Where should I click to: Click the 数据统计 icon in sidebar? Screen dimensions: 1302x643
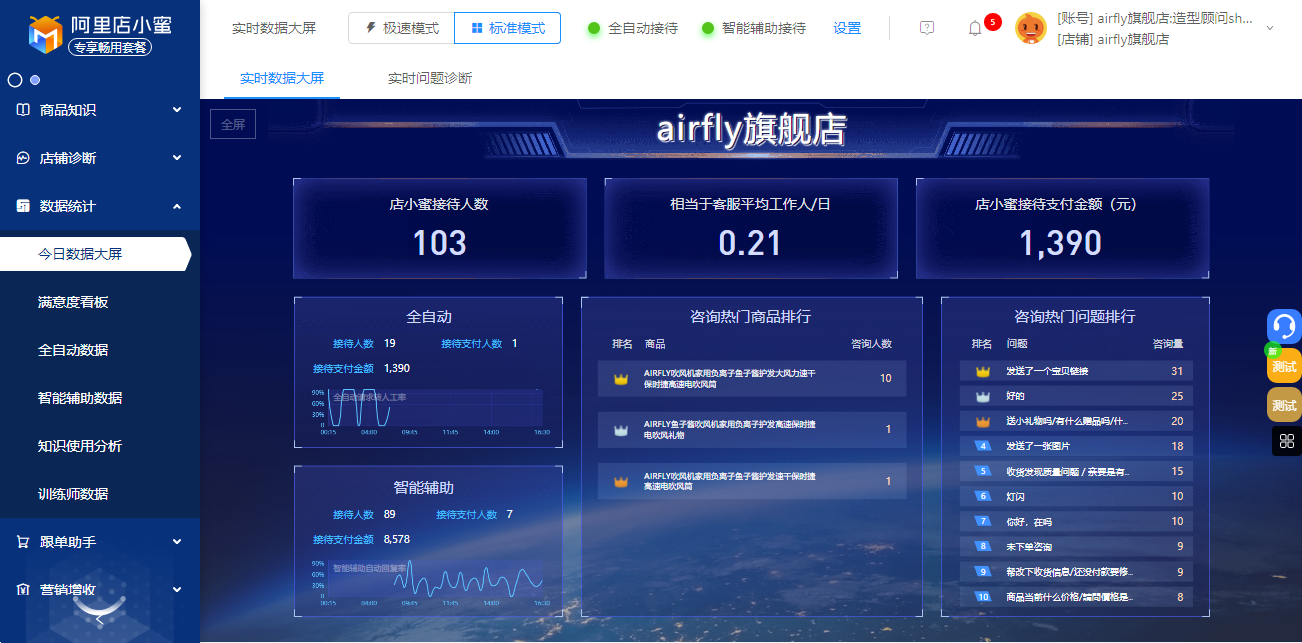[x=23, y=206]
